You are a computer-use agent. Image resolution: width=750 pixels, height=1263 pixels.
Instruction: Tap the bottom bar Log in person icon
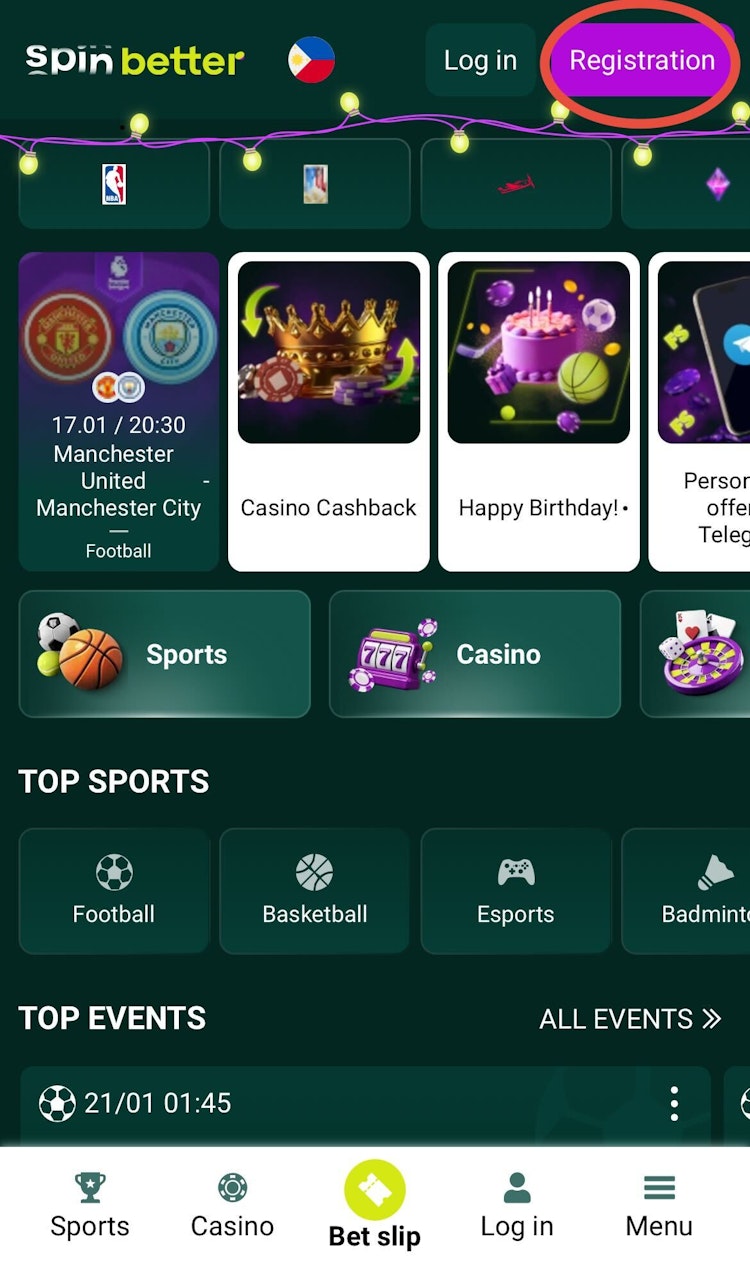(x=517, y=1188)
